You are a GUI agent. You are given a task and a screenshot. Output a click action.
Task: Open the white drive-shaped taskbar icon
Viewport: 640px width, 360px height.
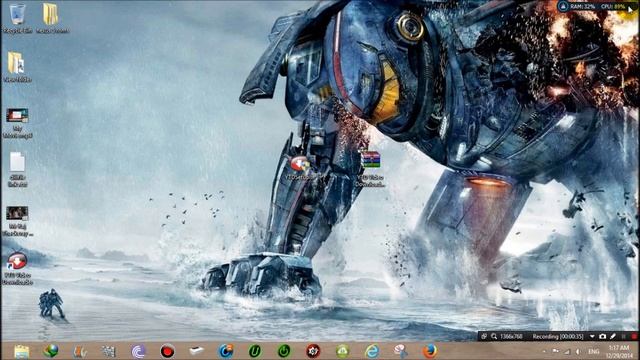coord(197,351)
